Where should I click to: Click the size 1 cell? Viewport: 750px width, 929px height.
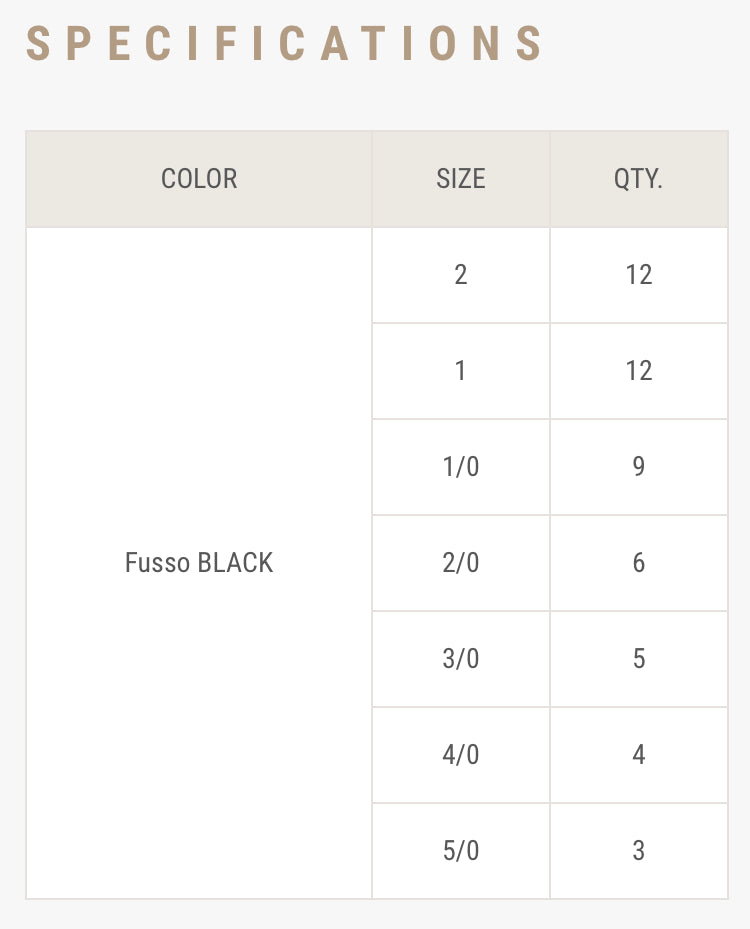click(x=461, y=371)
